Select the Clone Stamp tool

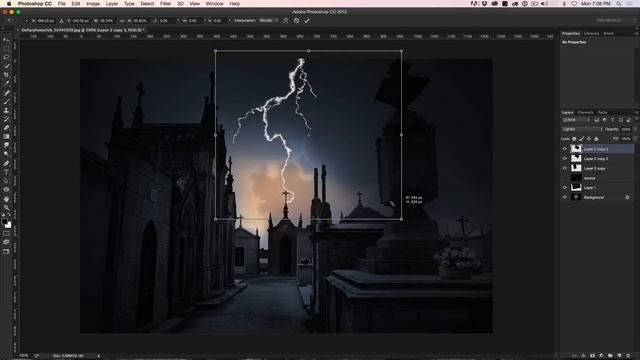tap(6, 110)
